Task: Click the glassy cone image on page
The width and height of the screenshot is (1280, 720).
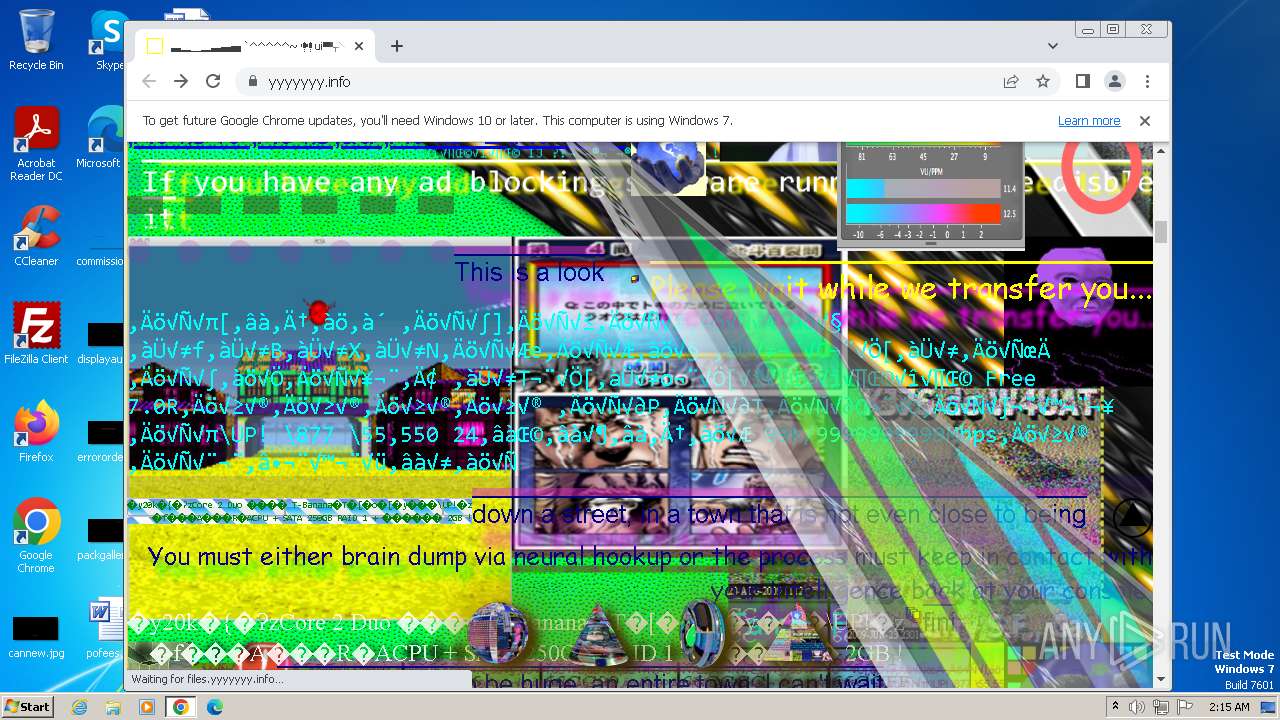Action: click(x=599, y=635)
